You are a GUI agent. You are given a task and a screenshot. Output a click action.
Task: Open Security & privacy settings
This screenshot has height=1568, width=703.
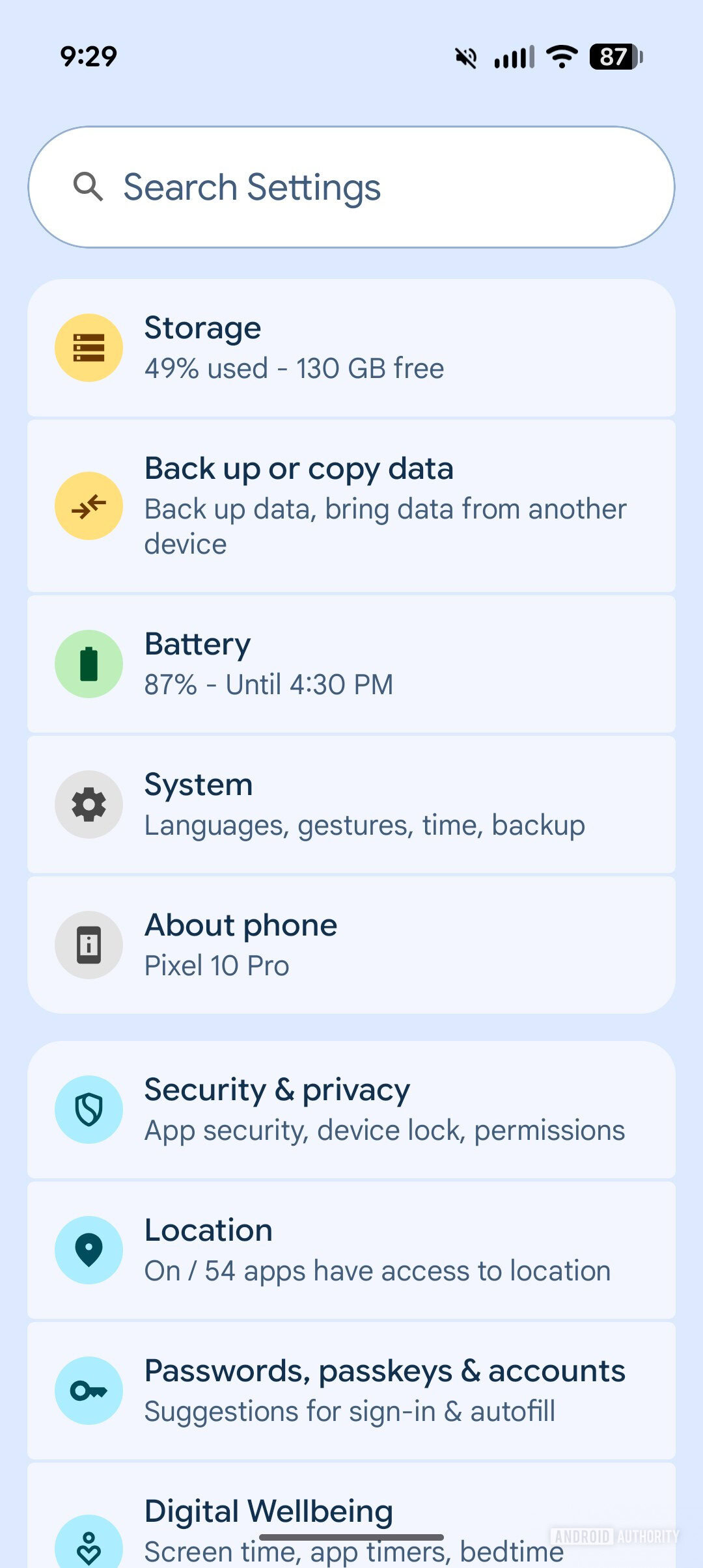[351, 1109]
